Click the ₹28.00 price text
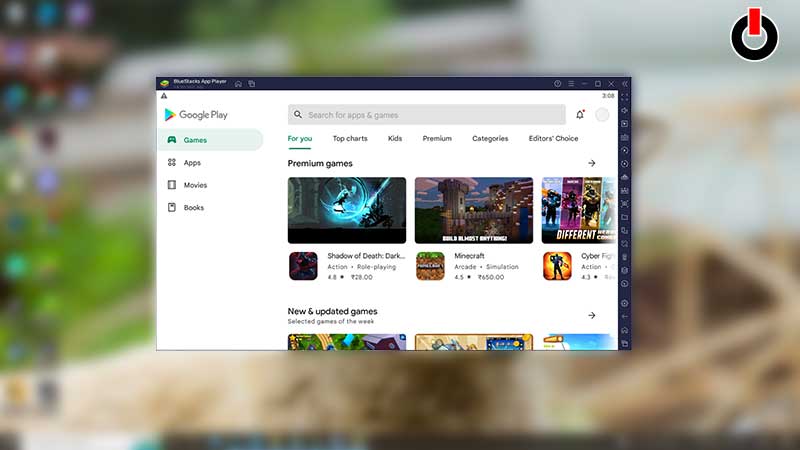Image resolution: width=800 pixels, height=450 pixels. [362, 278]
